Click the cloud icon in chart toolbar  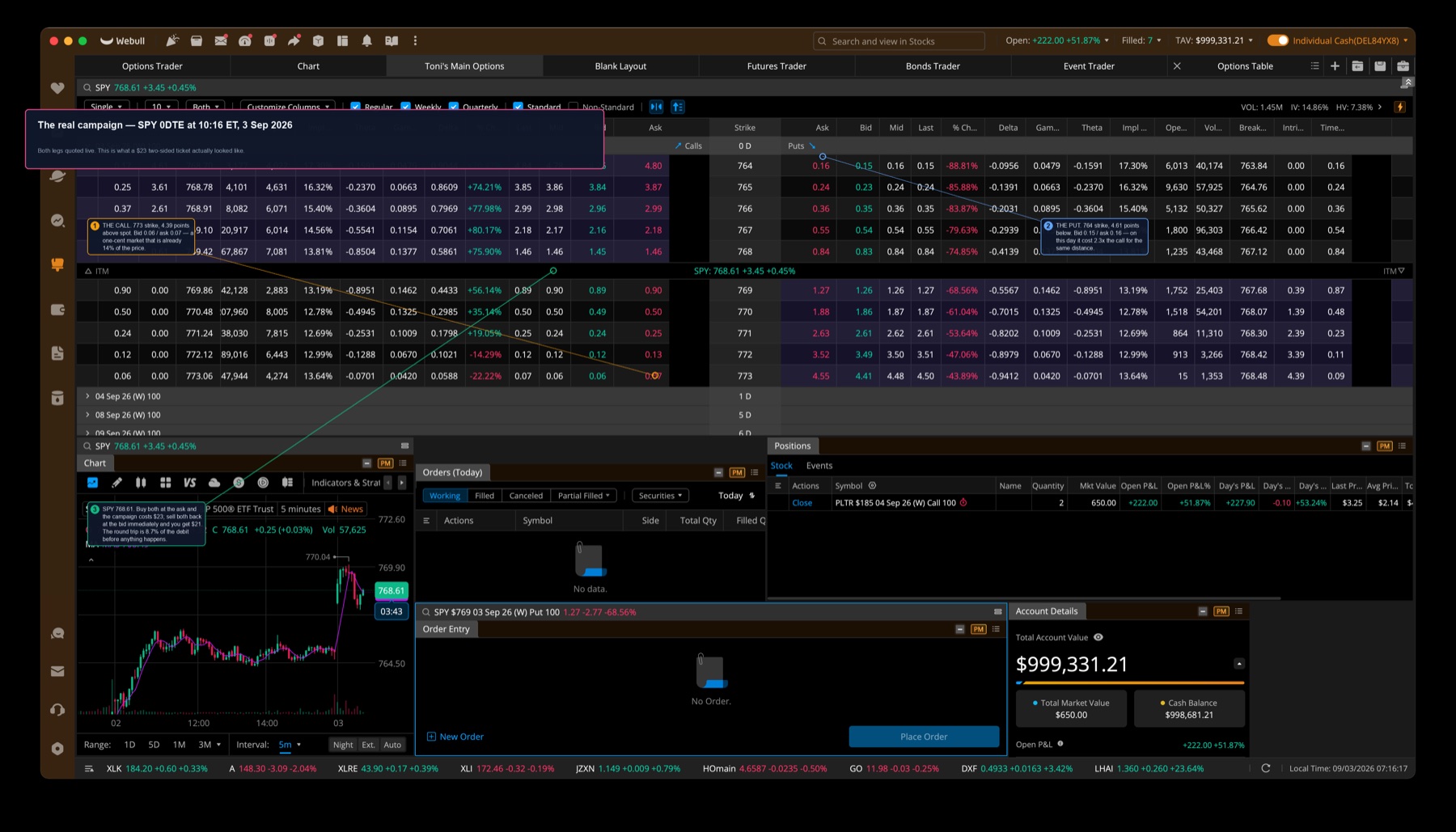(214, 483)
